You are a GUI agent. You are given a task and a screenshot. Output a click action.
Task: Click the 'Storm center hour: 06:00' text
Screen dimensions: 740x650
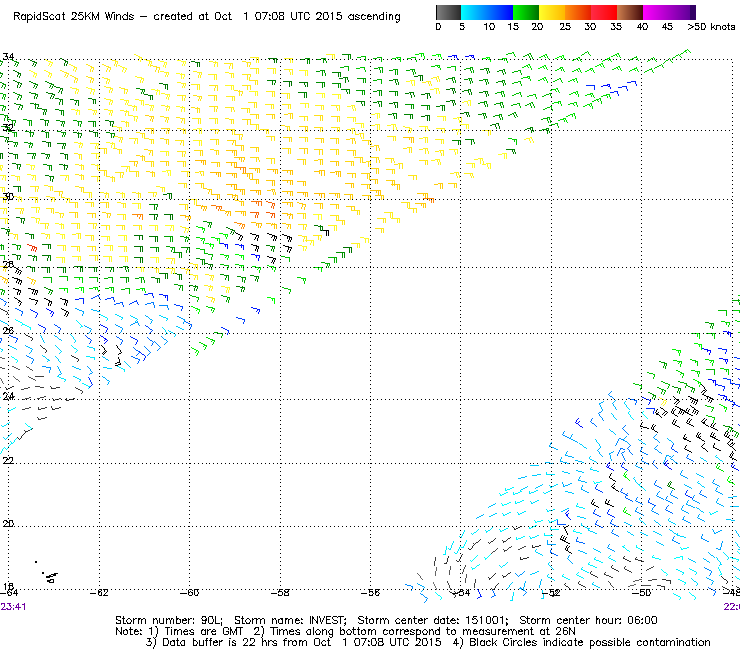click(588, 620)
